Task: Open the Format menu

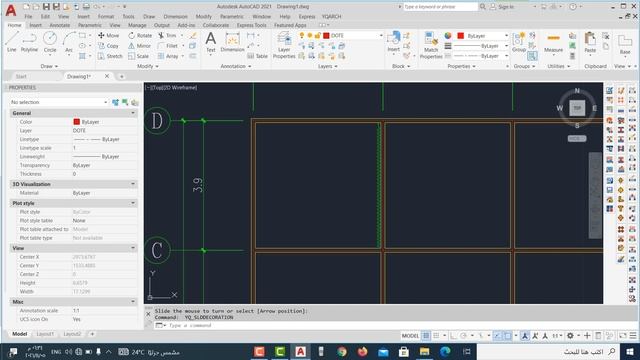Action: 106,17
